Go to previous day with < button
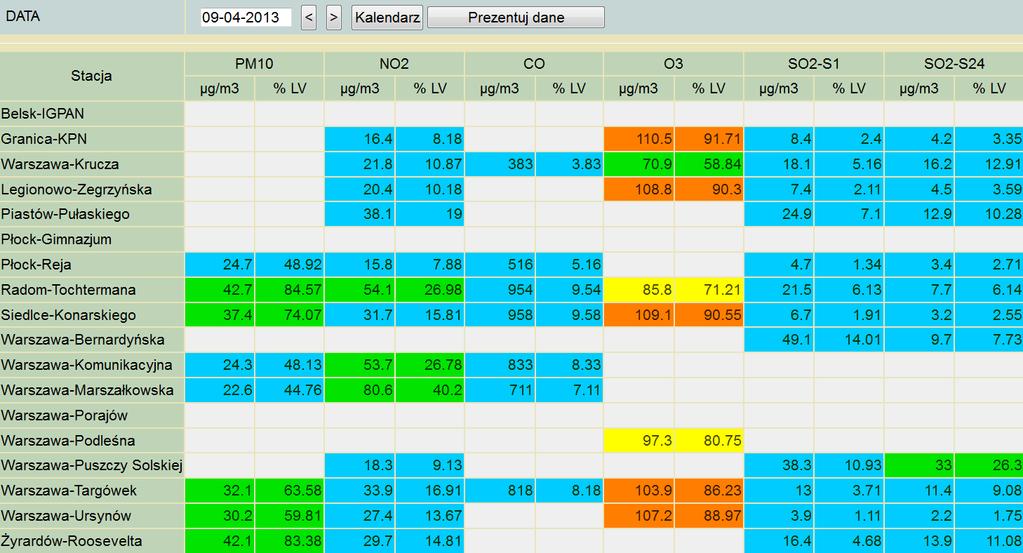The width and height of the screenshot is (1023, 553). point(309,18)
